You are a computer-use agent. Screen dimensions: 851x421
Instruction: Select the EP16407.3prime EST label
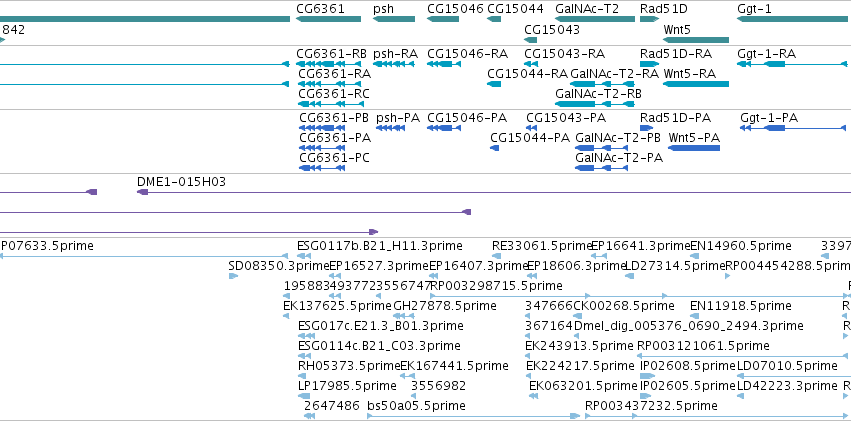click(x=478, y=266)
